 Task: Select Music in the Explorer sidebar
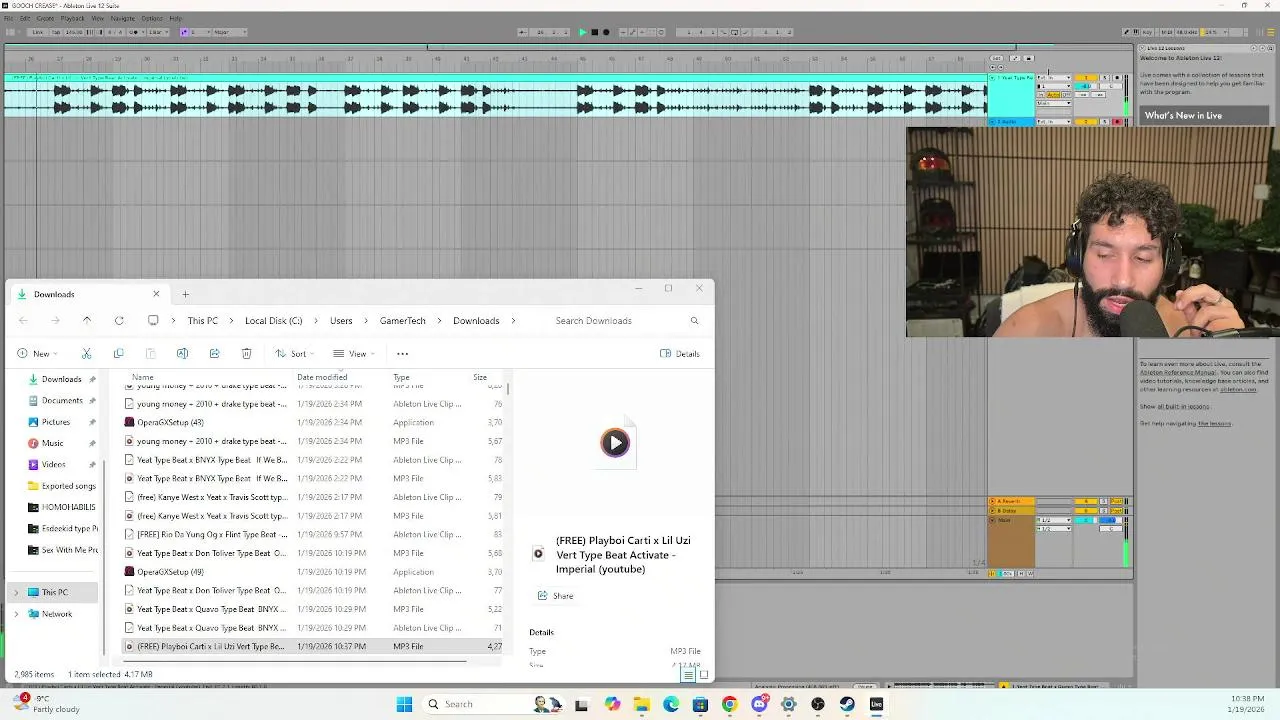(x=52, y=443)
